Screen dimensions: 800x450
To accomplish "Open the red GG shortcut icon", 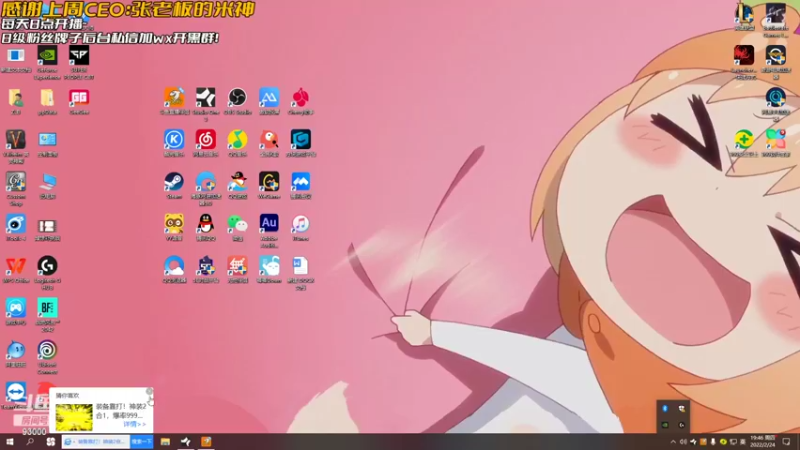I will [x=79, y=97].
